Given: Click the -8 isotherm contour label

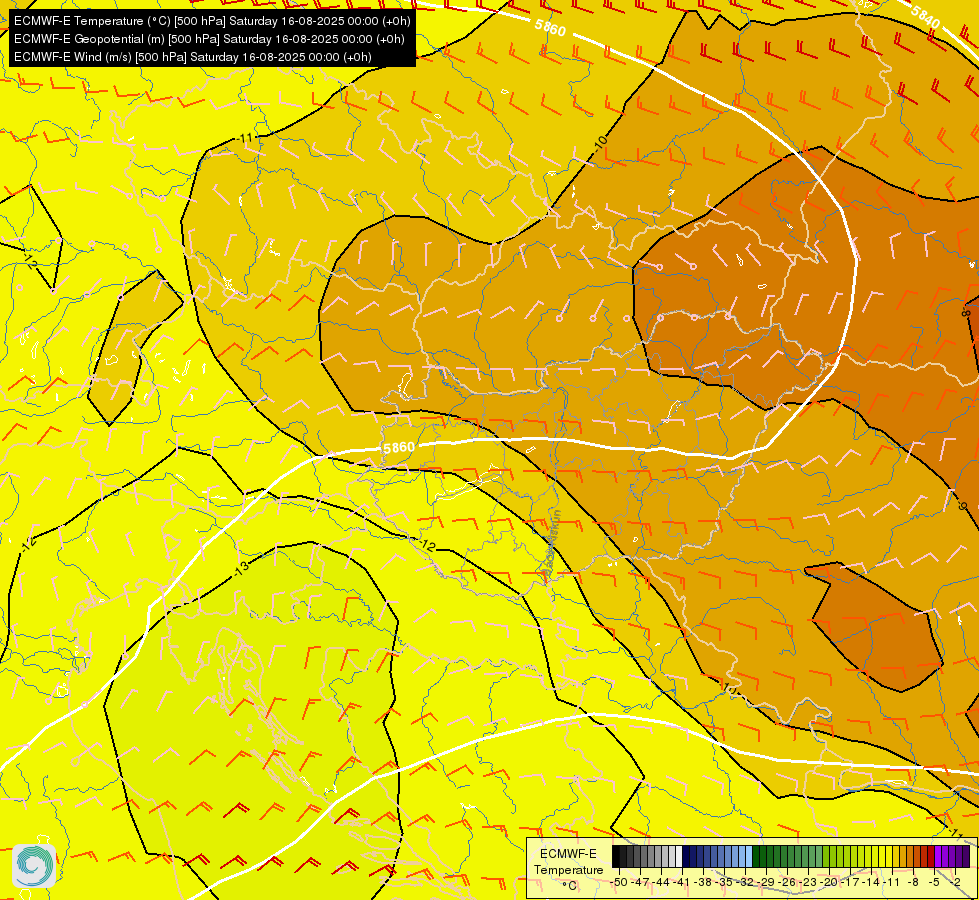Looking at the screenshot, I should click(968, 310).
